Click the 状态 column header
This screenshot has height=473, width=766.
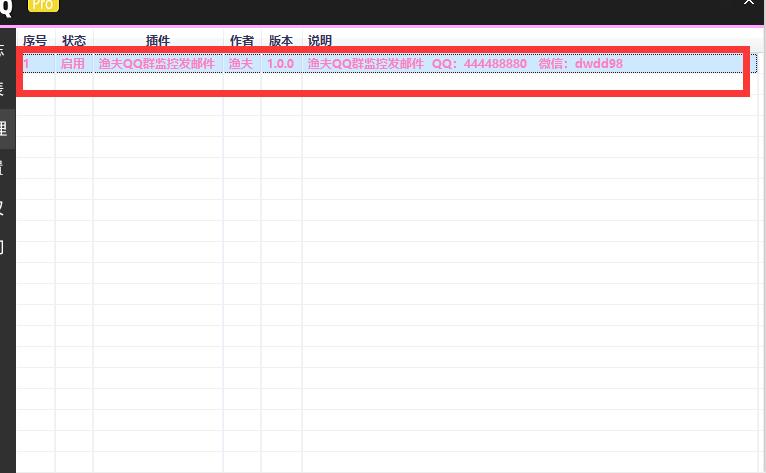74,40
